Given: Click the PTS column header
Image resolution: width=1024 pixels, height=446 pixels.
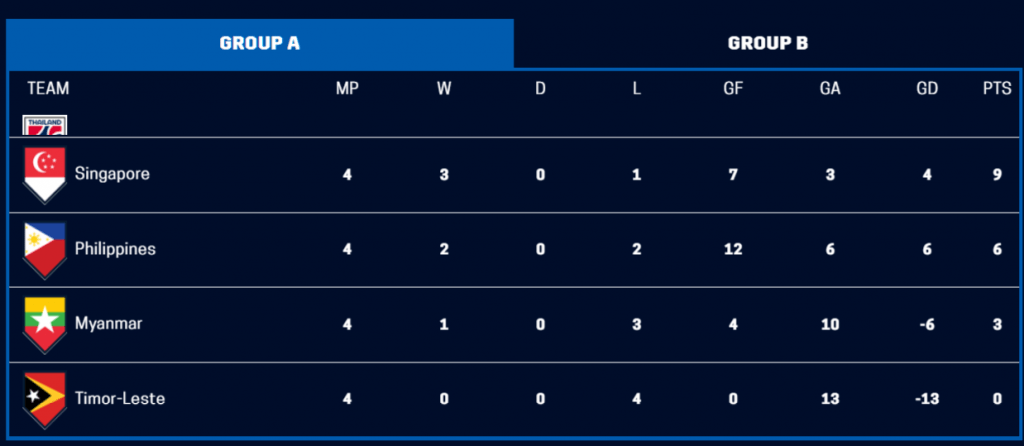Looking at the screenshot, I should coord(997,88).
